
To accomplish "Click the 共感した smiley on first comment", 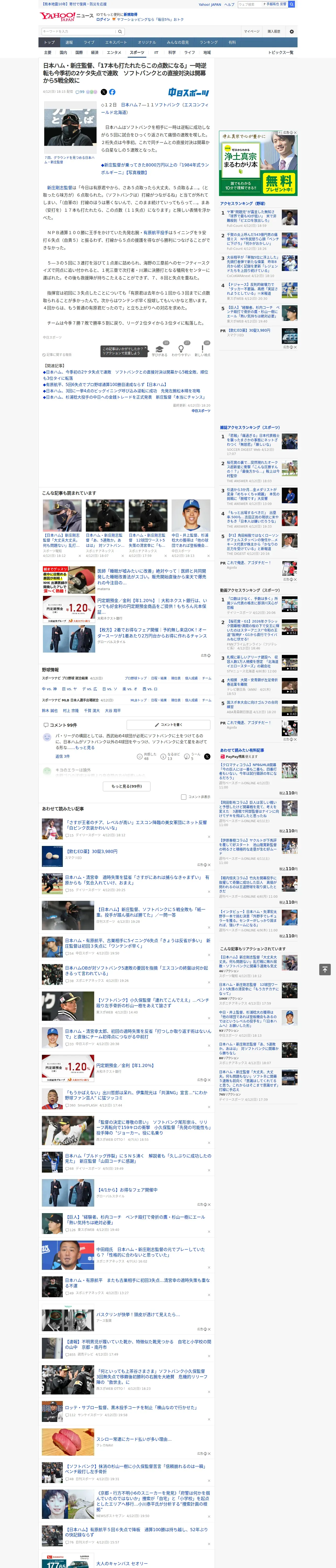I will (140, 757).
